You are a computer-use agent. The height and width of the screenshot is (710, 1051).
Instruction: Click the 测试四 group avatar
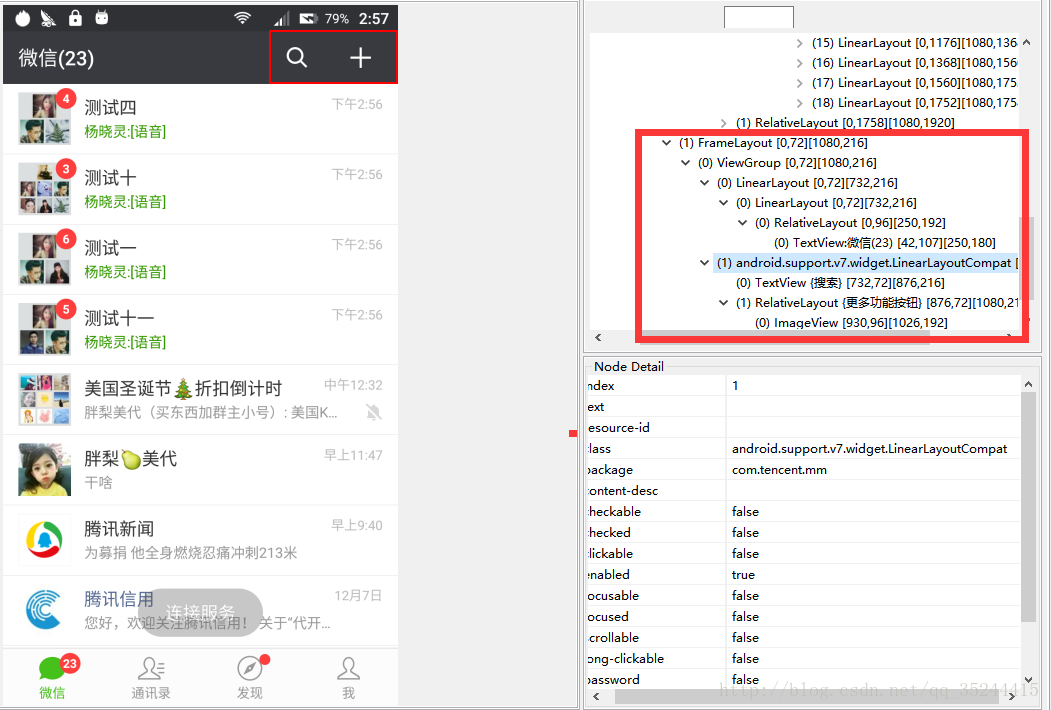[x=44, y=119]
